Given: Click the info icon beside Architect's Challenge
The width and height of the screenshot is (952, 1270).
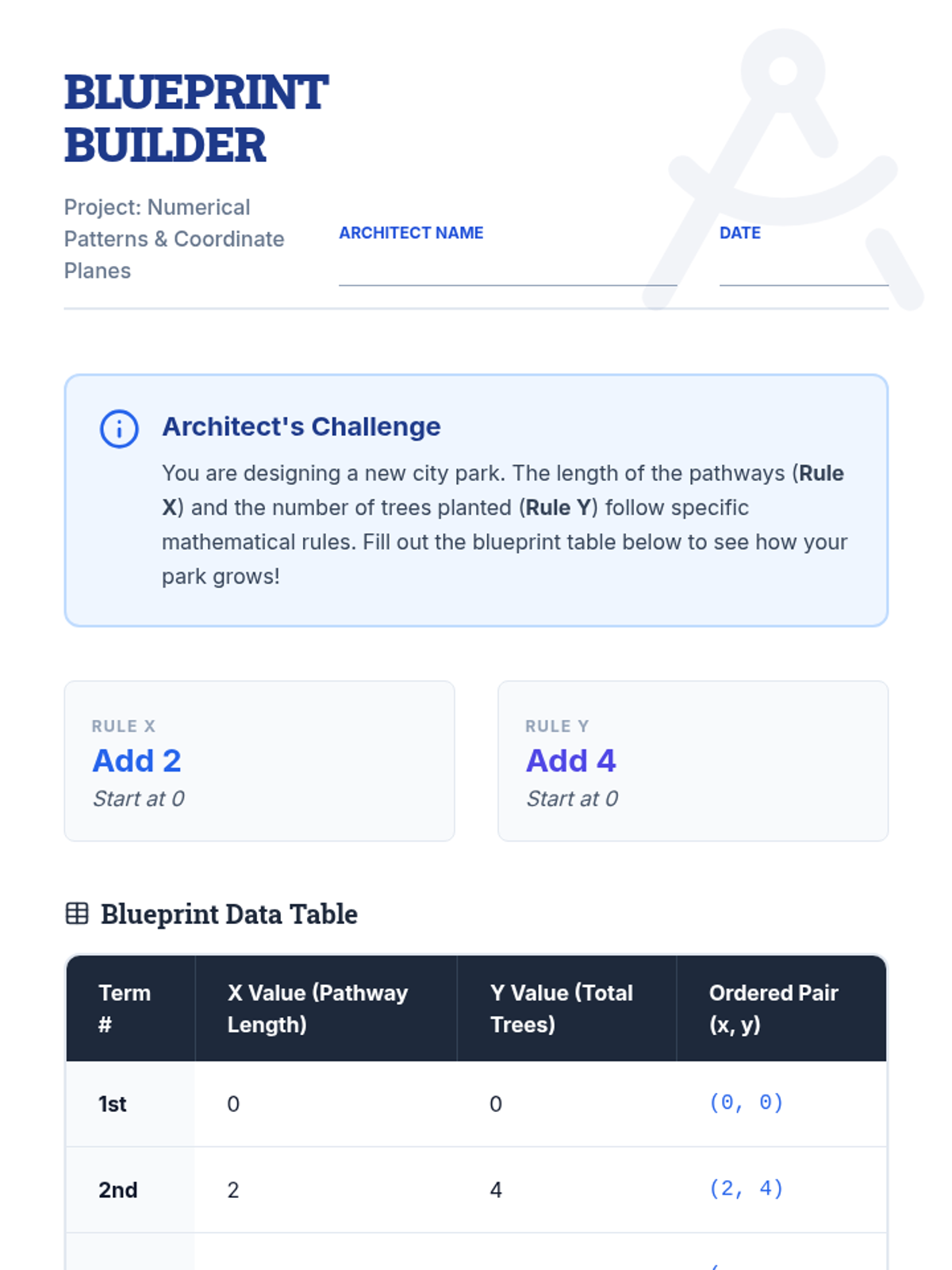Looking at the screenshot, I should click(119, 429).
